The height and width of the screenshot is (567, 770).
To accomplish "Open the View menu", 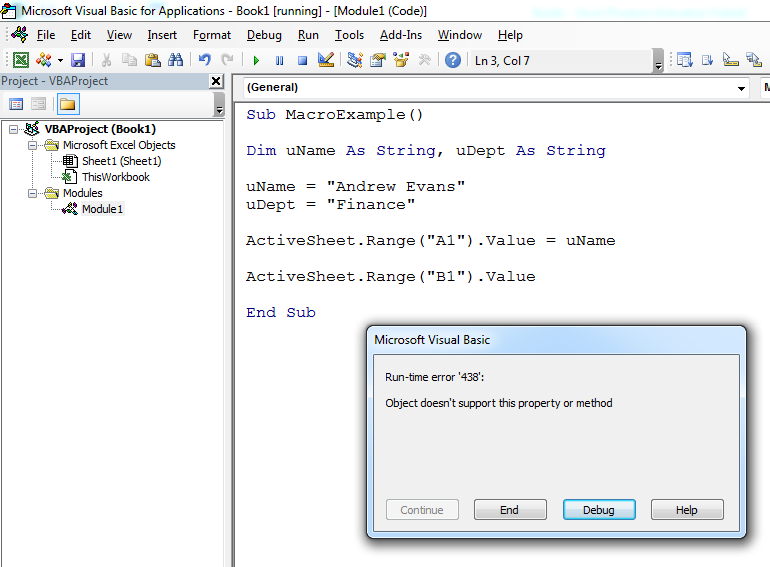I will tap(119, 35).
